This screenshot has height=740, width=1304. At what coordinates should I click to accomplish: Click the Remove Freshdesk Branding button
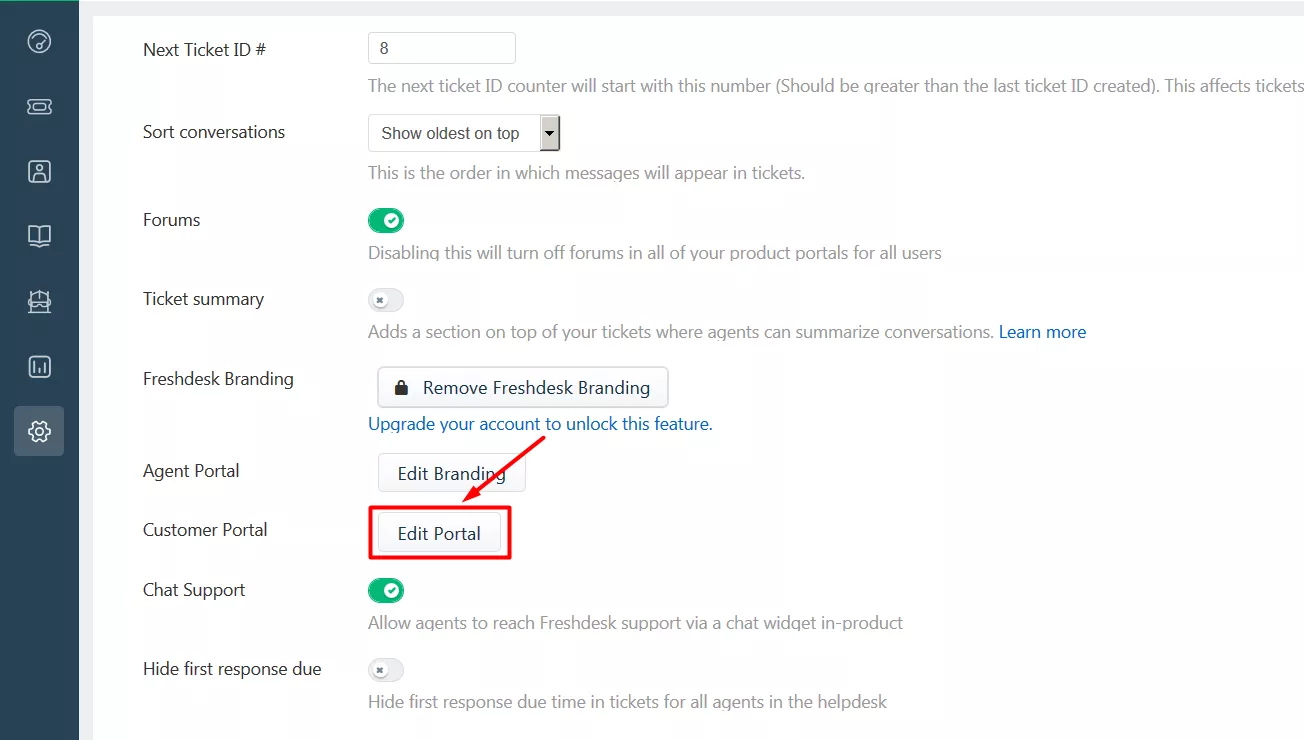point(523,387)
